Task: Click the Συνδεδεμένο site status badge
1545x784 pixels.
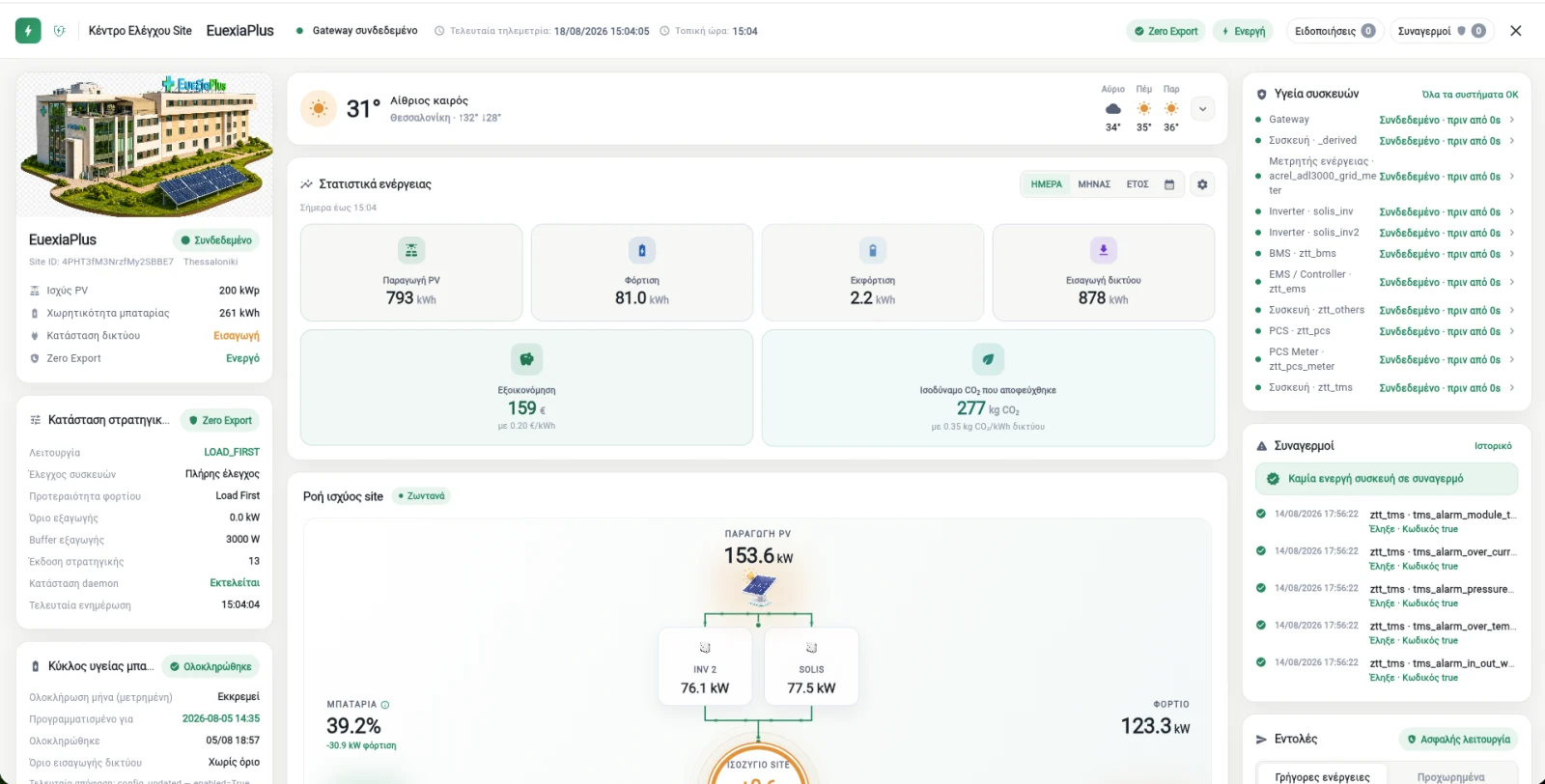Action: tap(215, 240)
